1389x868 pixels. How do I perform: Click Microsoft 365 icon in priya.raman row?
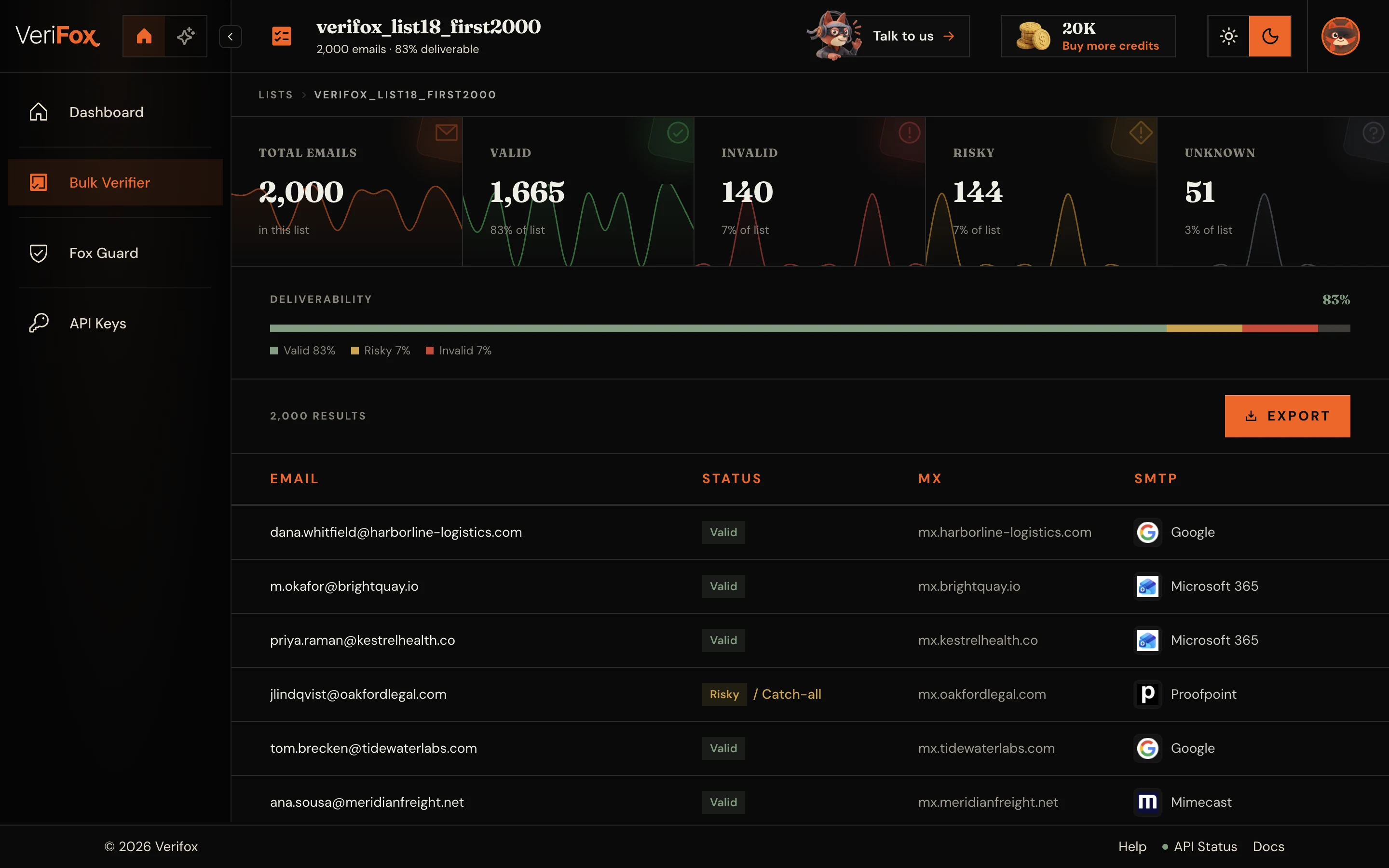pos(1147,640)
